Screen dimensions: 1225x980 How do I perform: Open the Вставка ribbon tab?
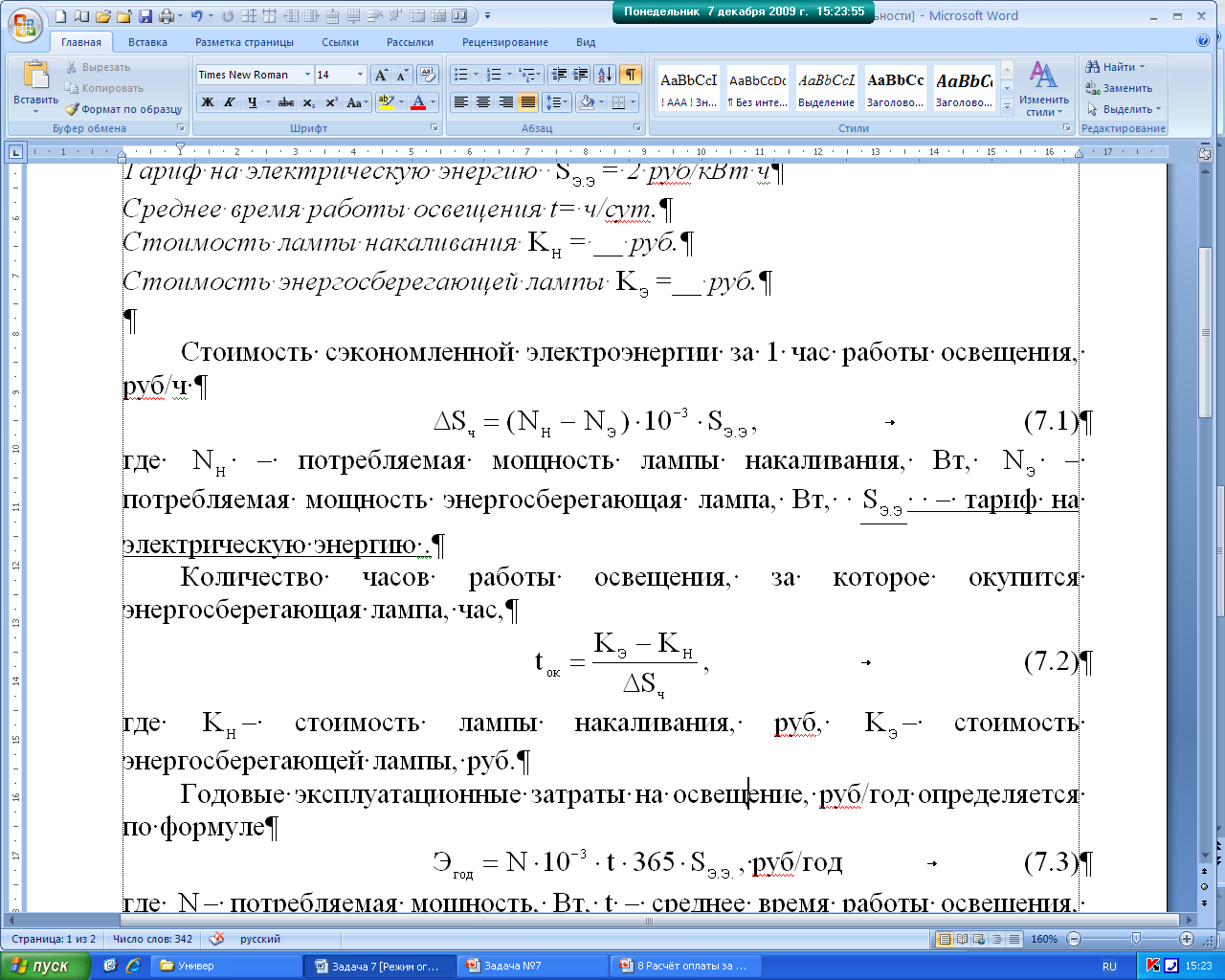147,42
